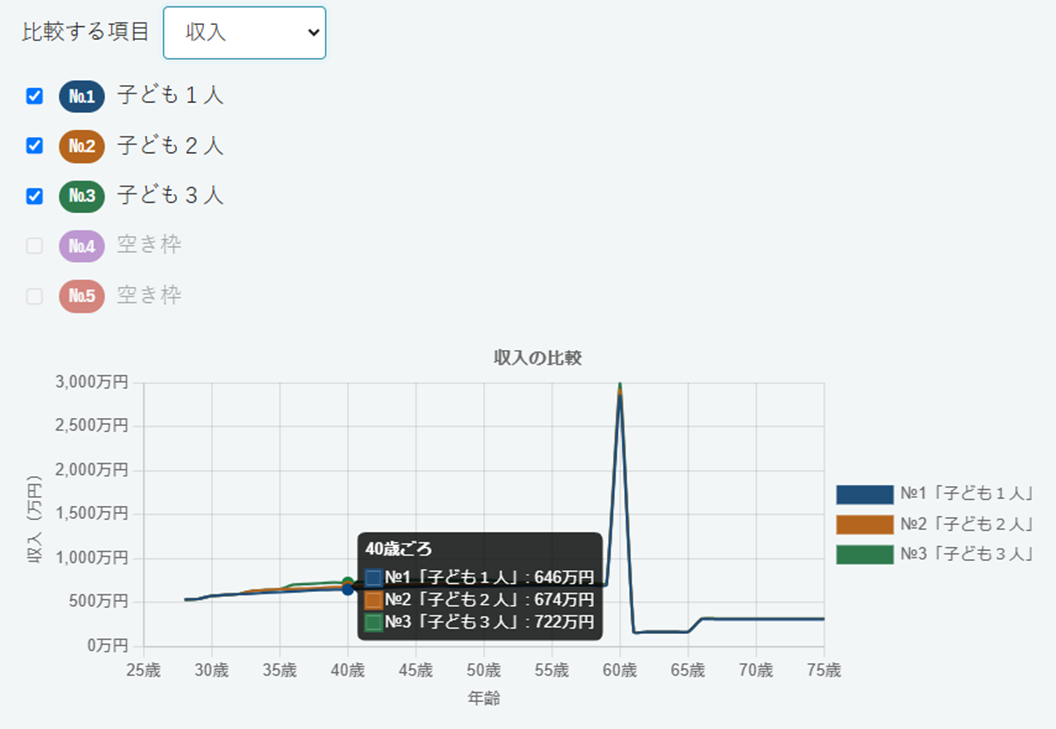Click the 0万円 y-axis label
The height and width of the screenshot is (729, 1056).
pyautogui.click(x=108, y=645)
